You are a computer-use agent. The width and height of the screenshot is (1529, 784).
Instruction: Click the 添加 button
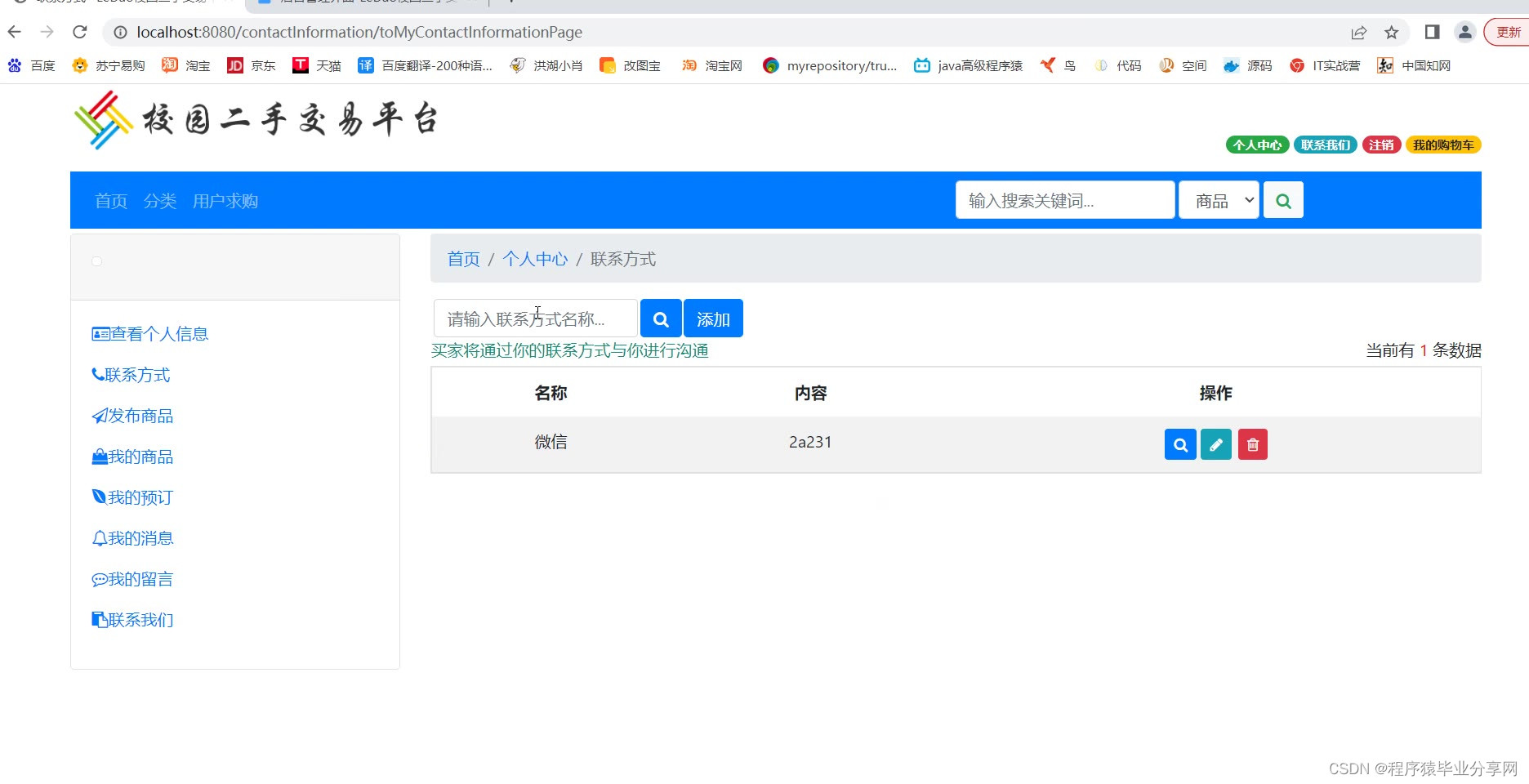[x=713, y=318]
